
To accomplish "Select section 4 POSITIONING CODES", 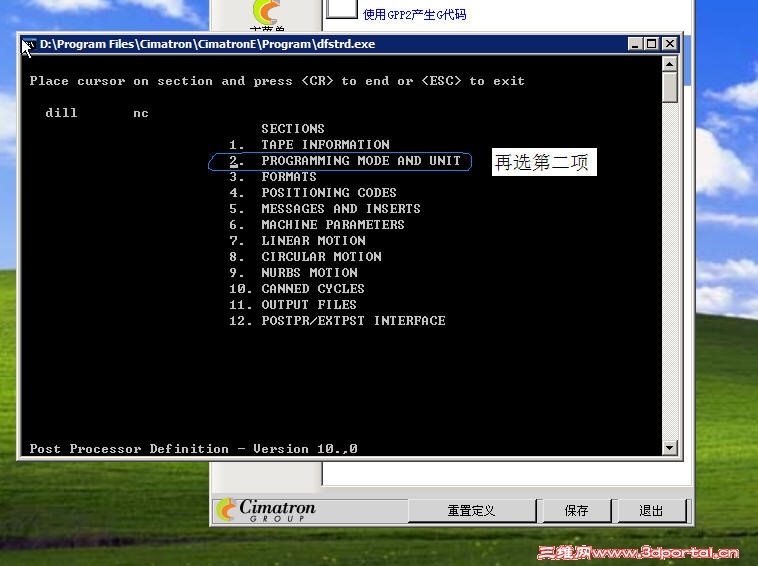I will [312, 192].
